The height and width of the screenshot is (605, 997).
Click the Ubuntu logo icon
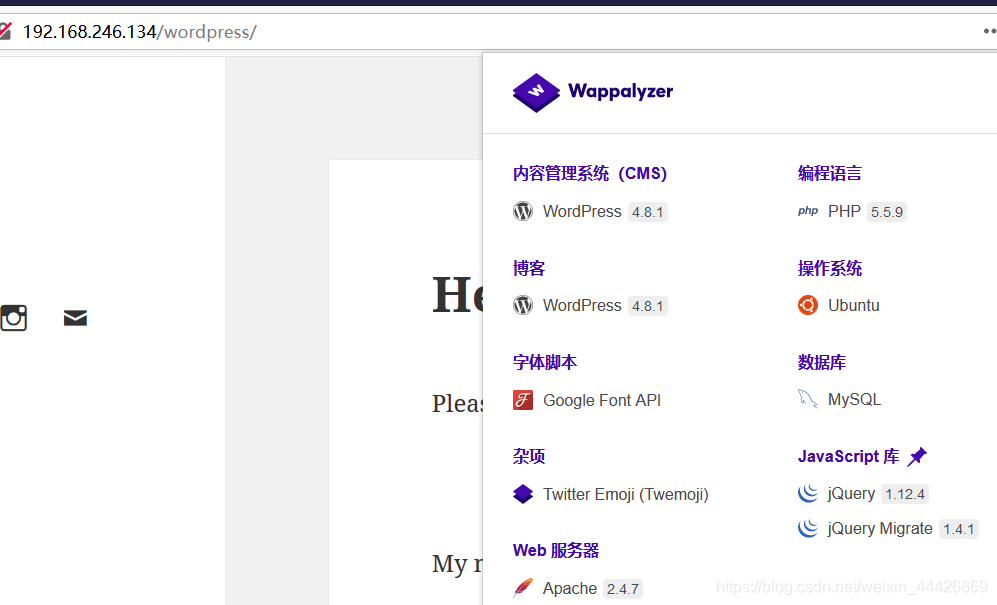808,305
